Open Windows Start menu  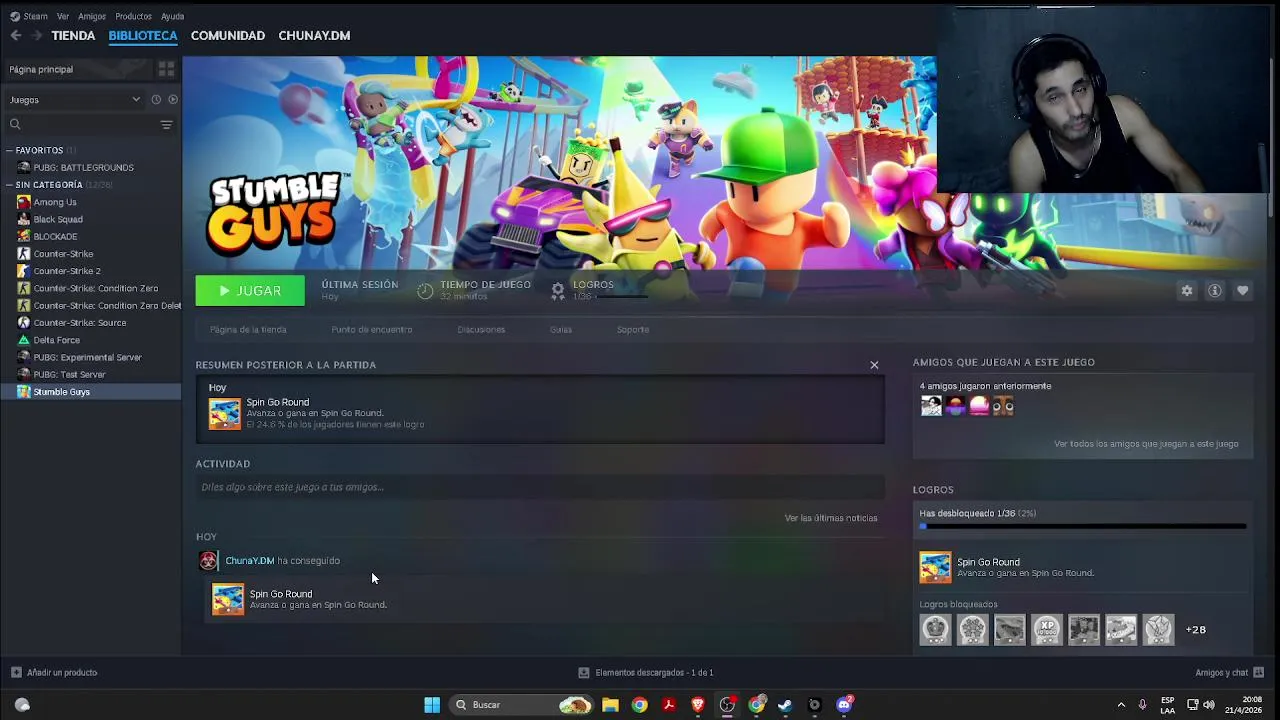[x=432, y=705]
